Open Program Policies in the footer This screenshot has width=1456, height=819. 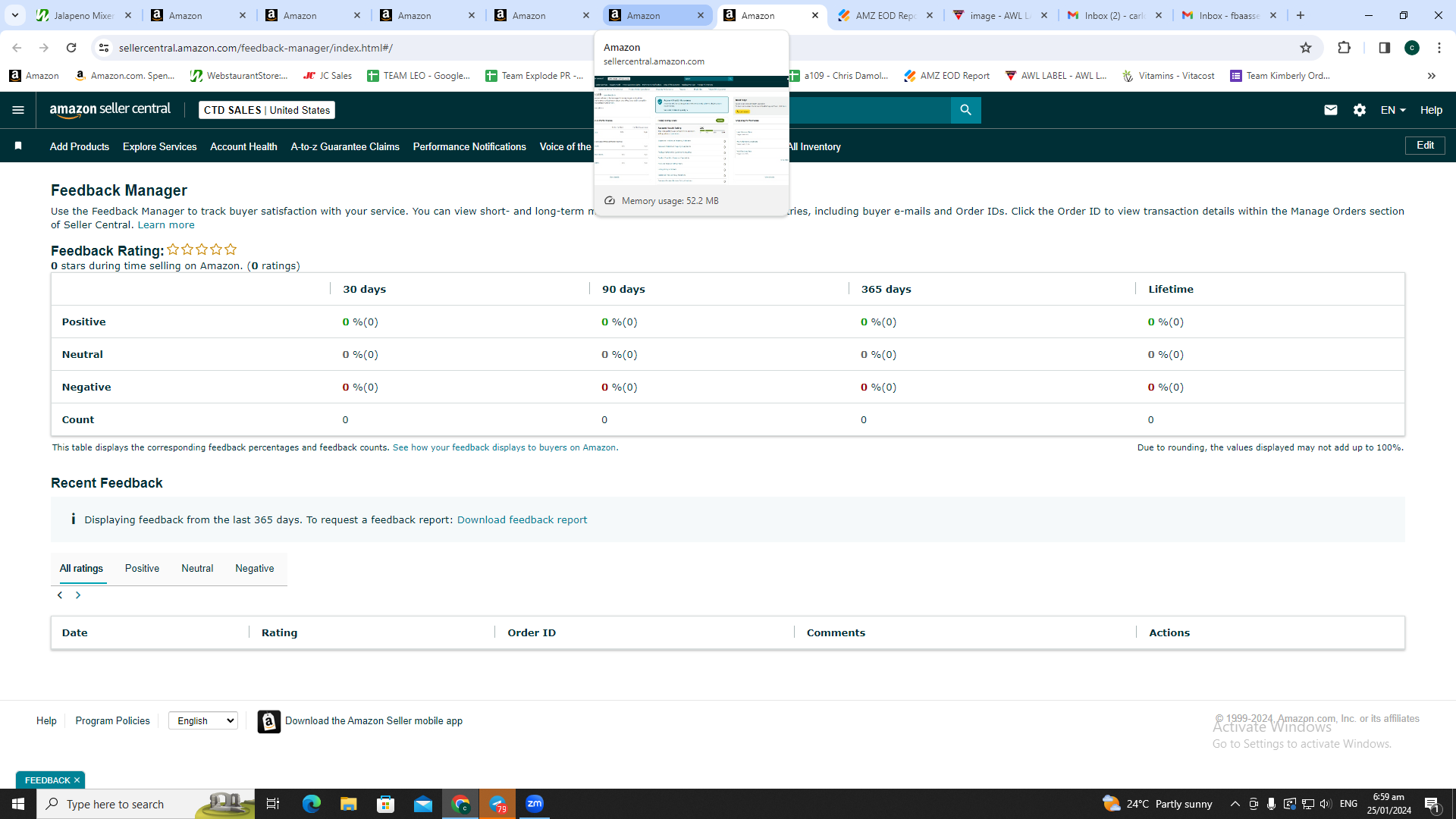point(112,720)
